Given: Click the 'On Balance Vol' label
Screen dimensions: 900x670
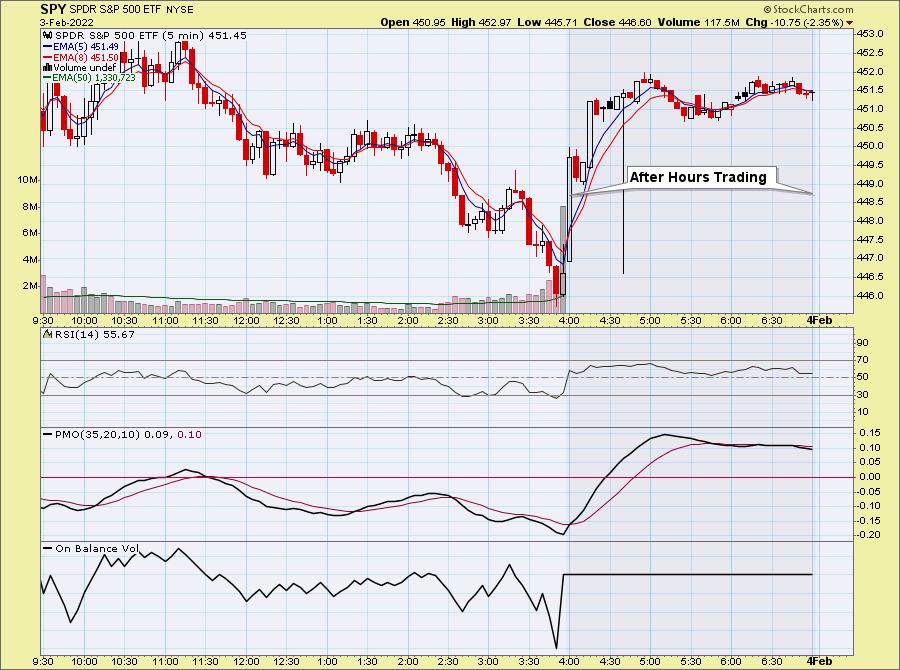Looking at the screenshot, I should coord(96,548).
